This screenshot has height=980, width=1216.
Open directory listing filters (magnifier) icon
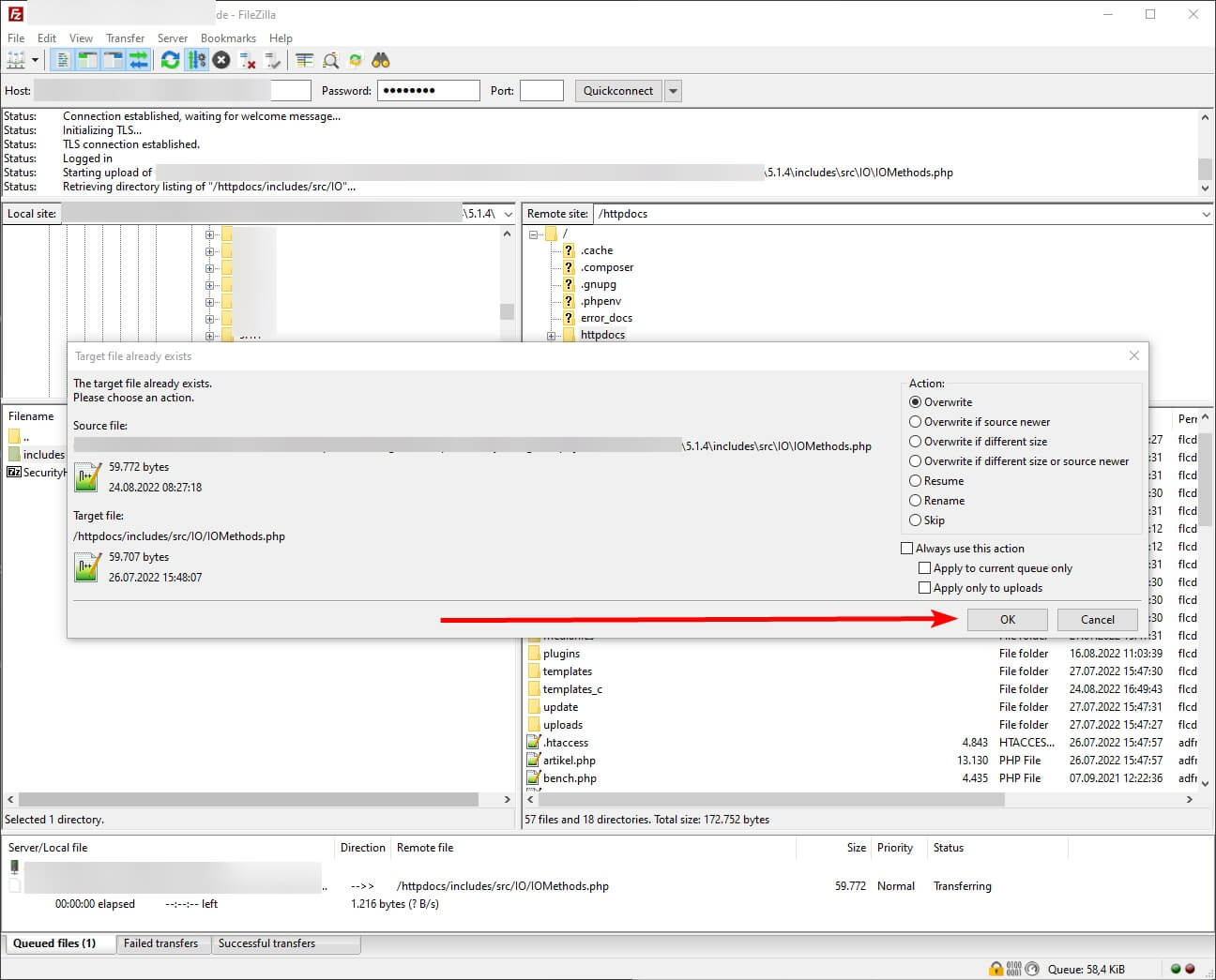tap(330, 60)
